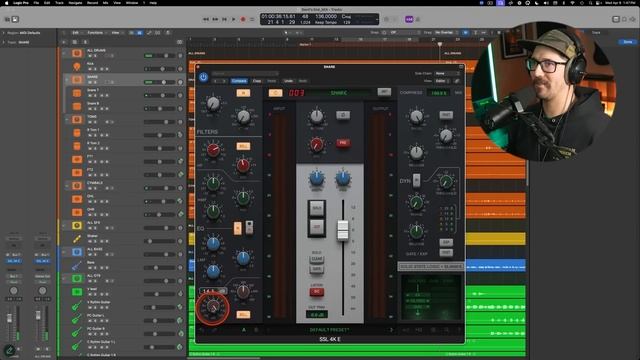
Task: Click the compressor threshold knob
Action: 446,136
